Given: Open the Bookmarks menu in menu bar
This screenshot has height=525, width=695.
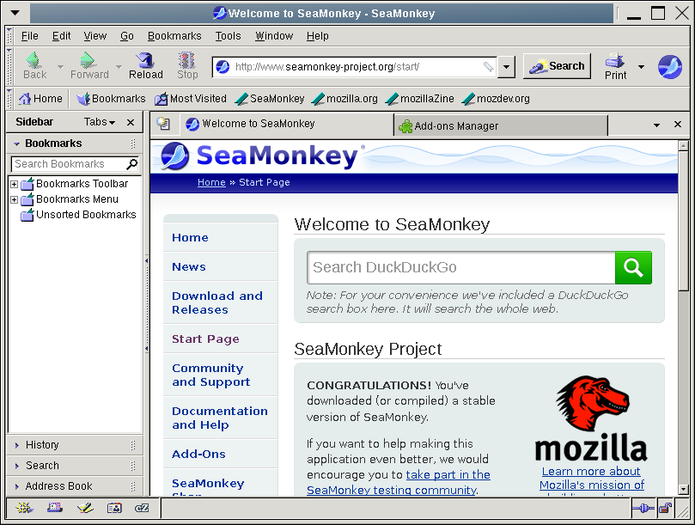Looking at the screenshot, I should (174, 36).
